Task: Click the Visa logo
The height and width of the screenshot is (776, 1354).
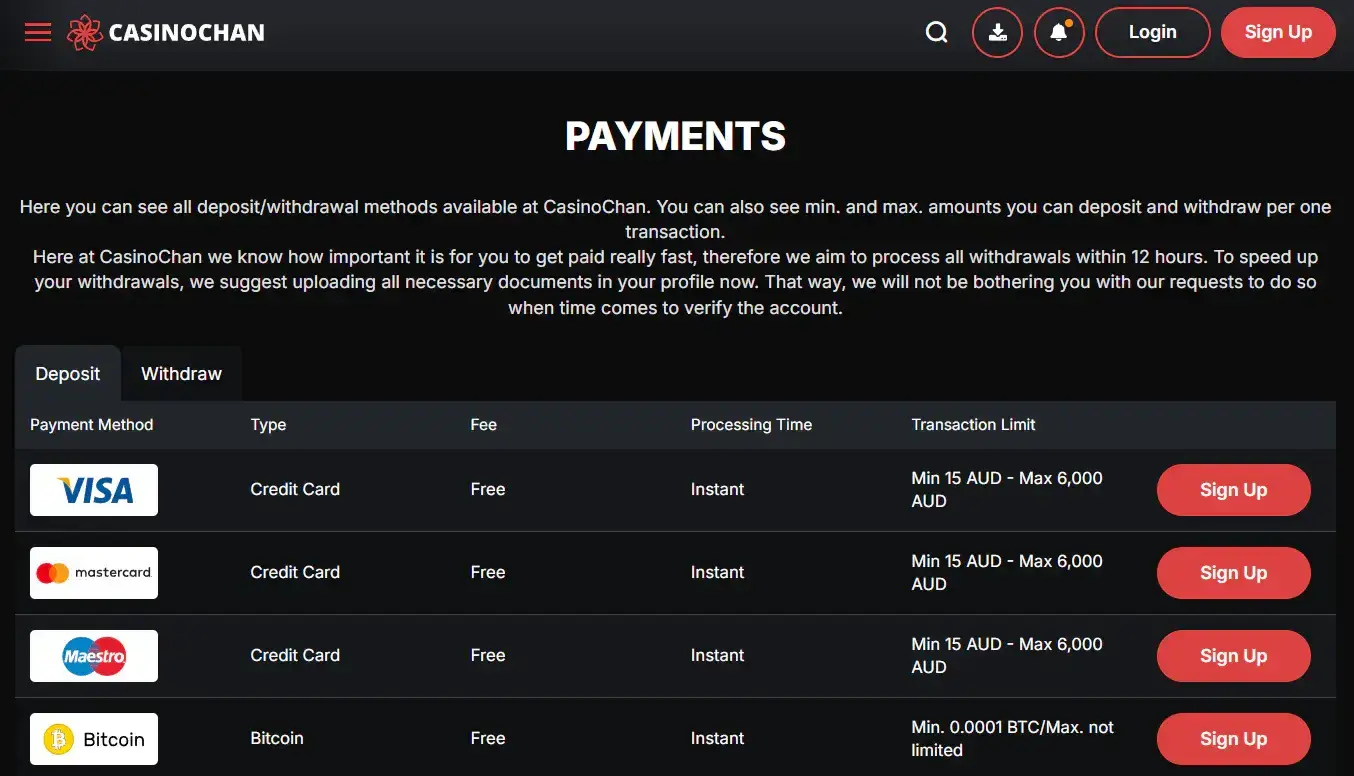Action: [x=94, y=490]
